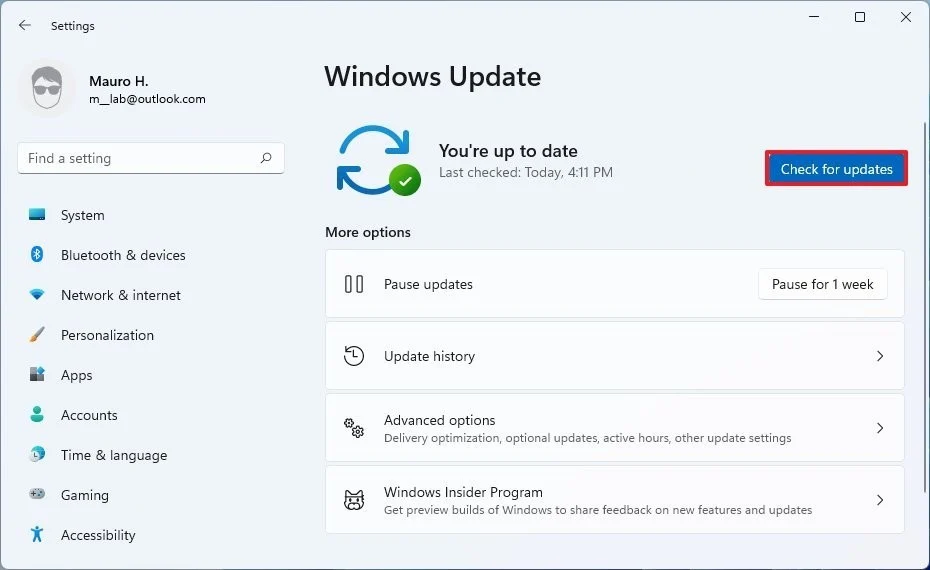Screen dimensions: 930x570
Task: Click Pause for 1 week
Action: (823, 284)
